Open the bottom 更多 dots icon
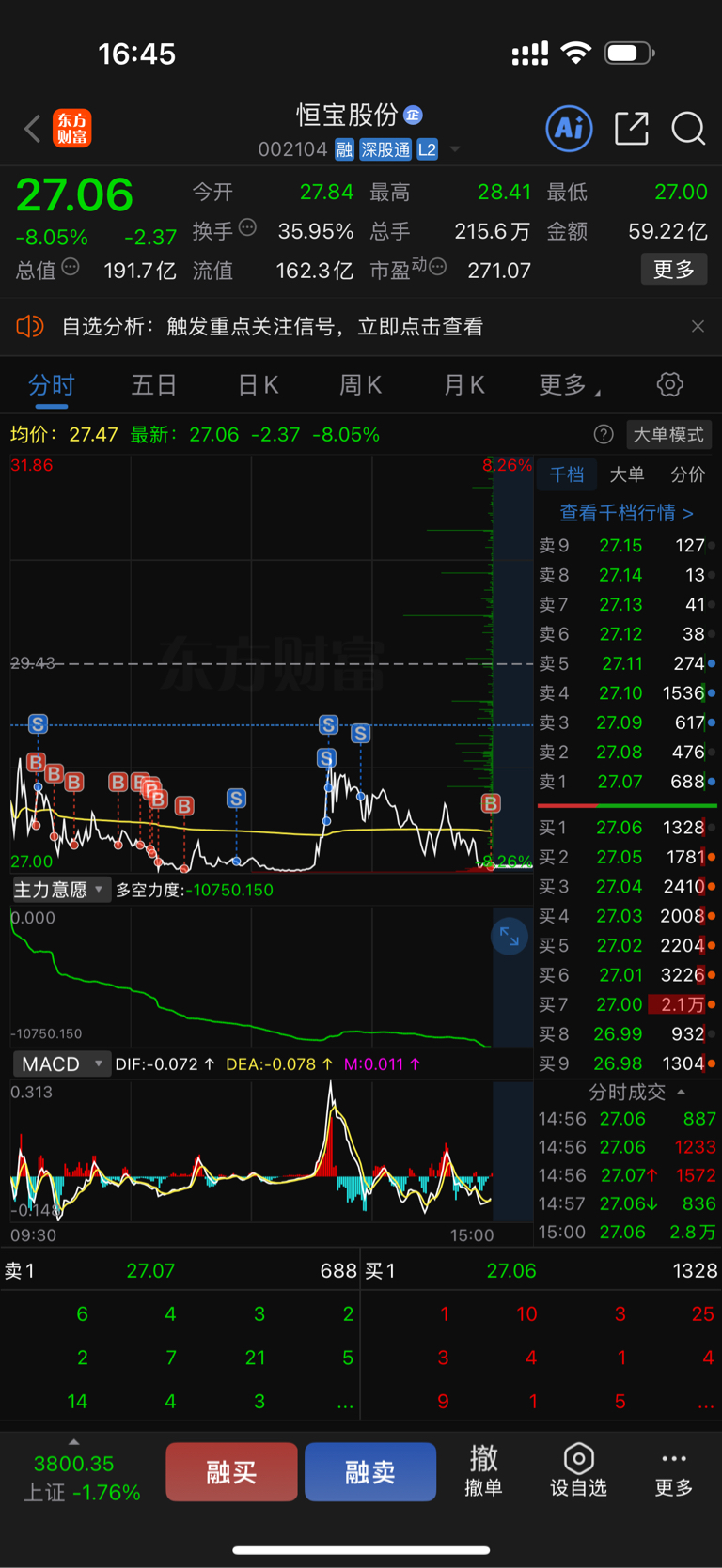 click(674, 1470)
